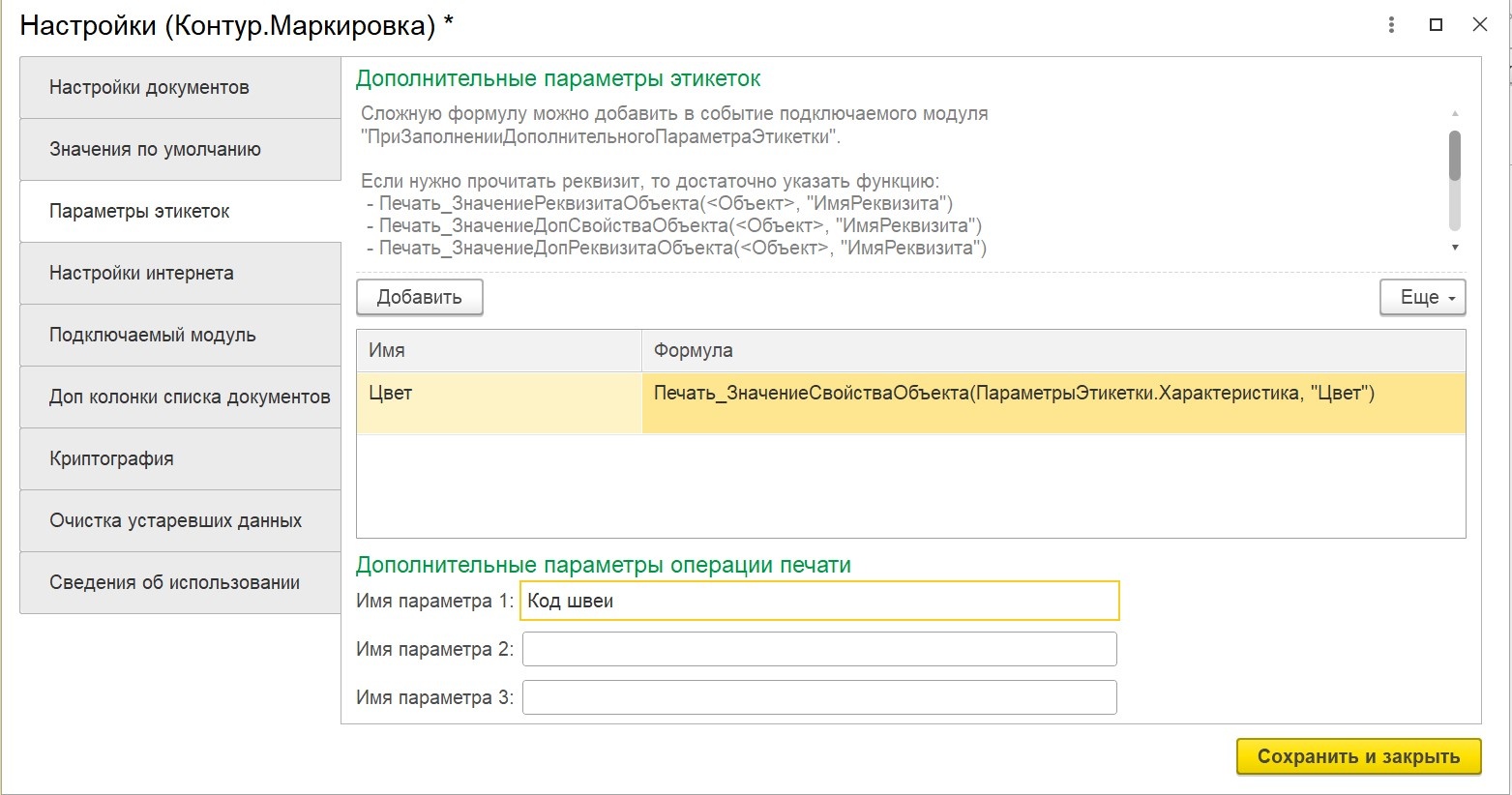Close the Настройки window
Image resolution: width=1512 pixels, height=795 pixels.
tap(1479, 25)
